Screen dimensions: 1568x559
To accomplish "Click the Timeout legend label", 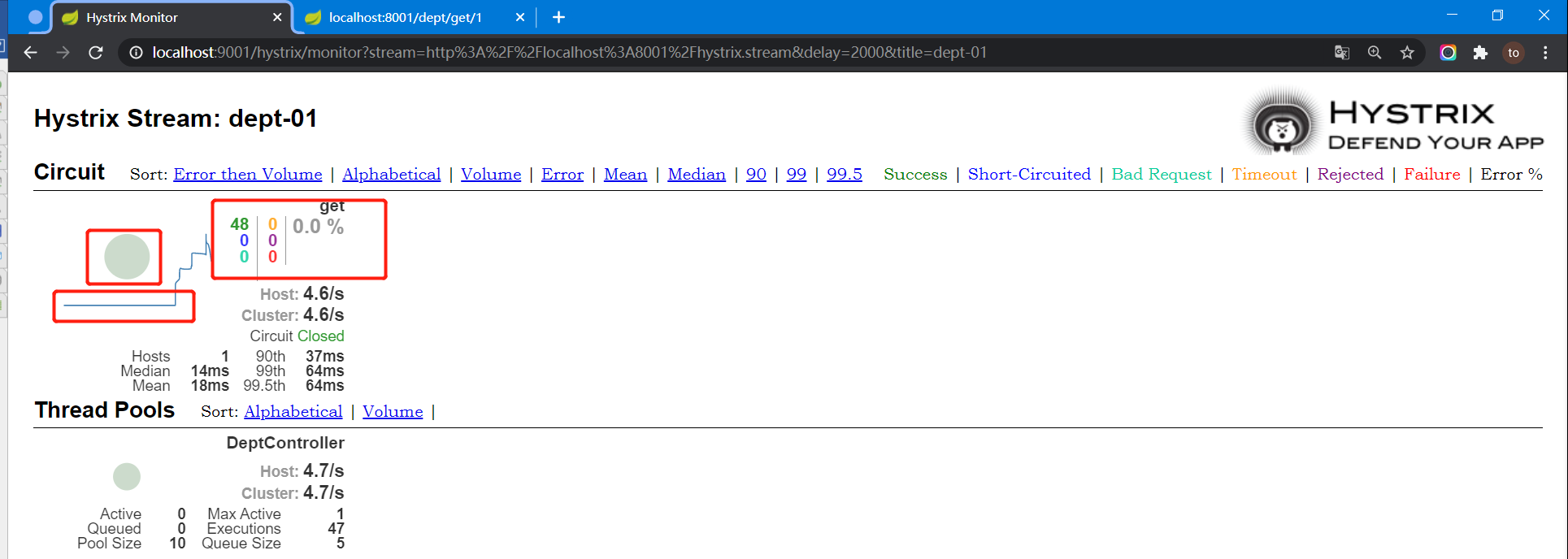I will [x=1264, y=174].
